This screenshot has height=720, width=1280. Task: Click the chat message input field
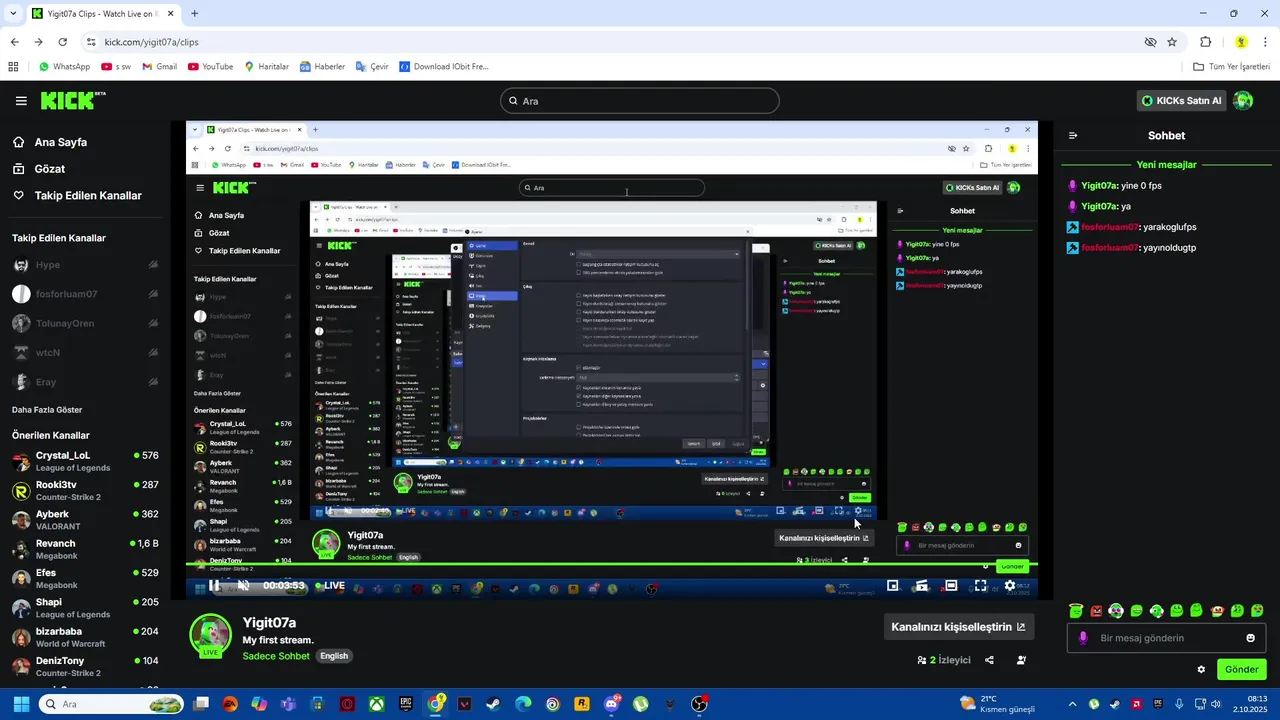click(x=1166, y=638)
